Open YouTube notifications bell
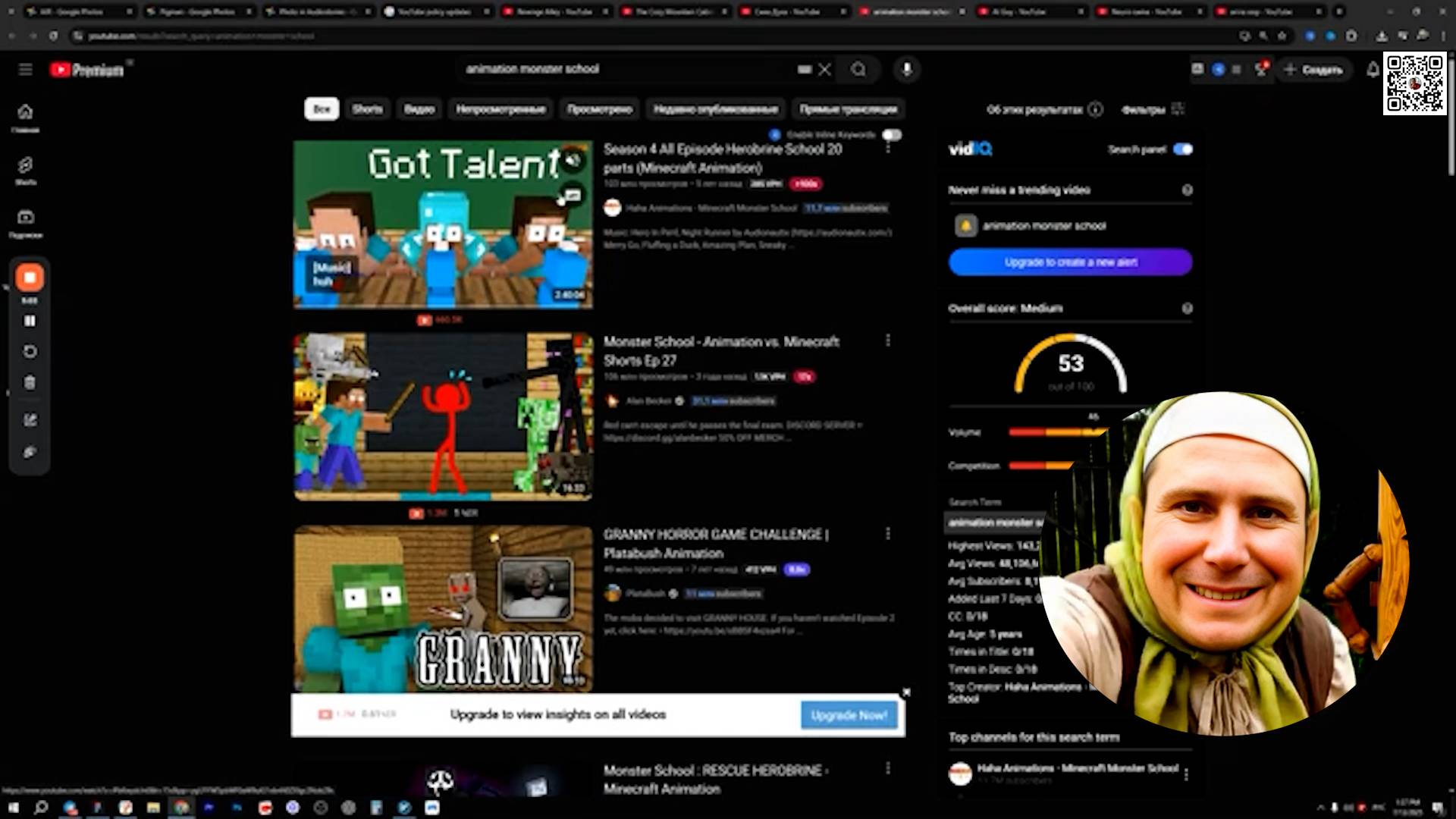Image resolution: width=1456 pixels, height=819 pixels. tap(1373, 69)
